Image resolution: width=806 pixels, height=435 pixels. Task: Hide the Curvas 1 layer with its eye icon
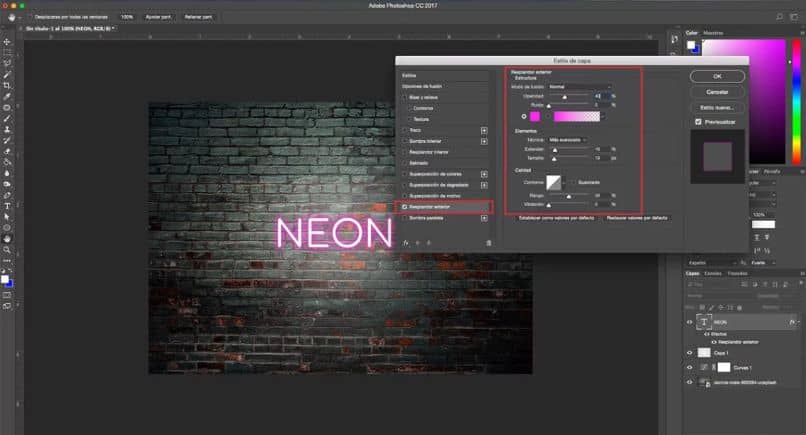pyautogui.click(x=690, y=368)
